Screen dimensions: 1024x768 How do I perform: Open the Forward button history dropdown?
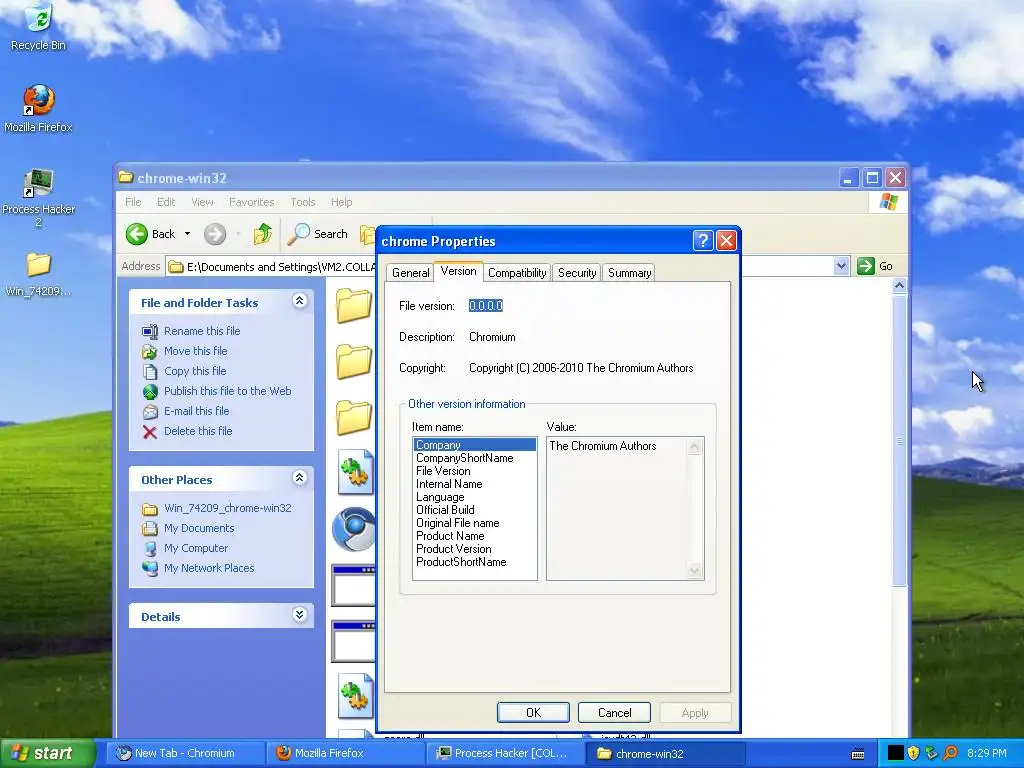pos(238,234)
